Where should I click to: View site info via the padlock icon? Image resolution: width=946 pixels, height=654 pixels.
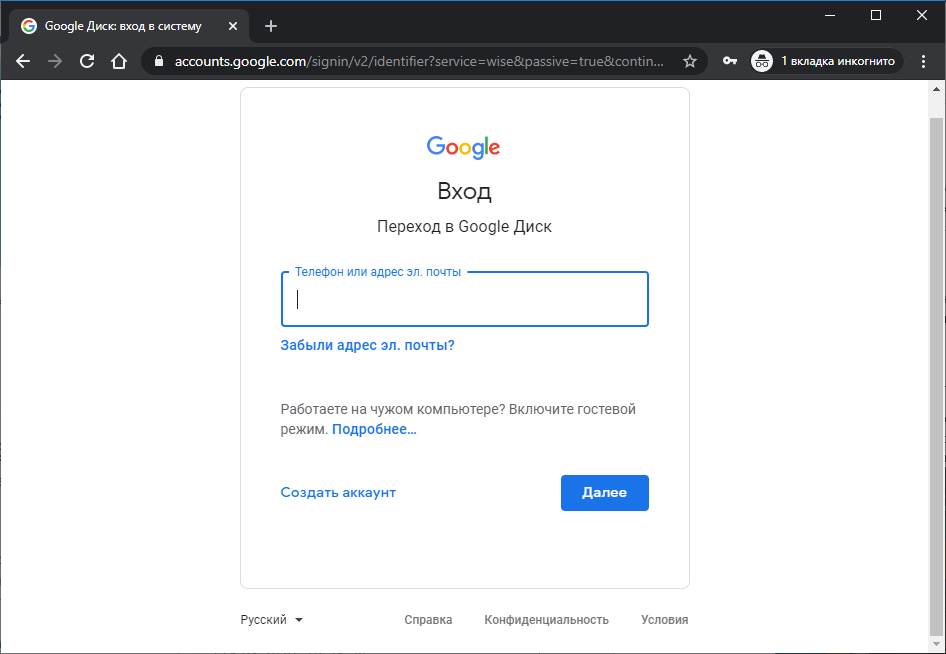159,61
